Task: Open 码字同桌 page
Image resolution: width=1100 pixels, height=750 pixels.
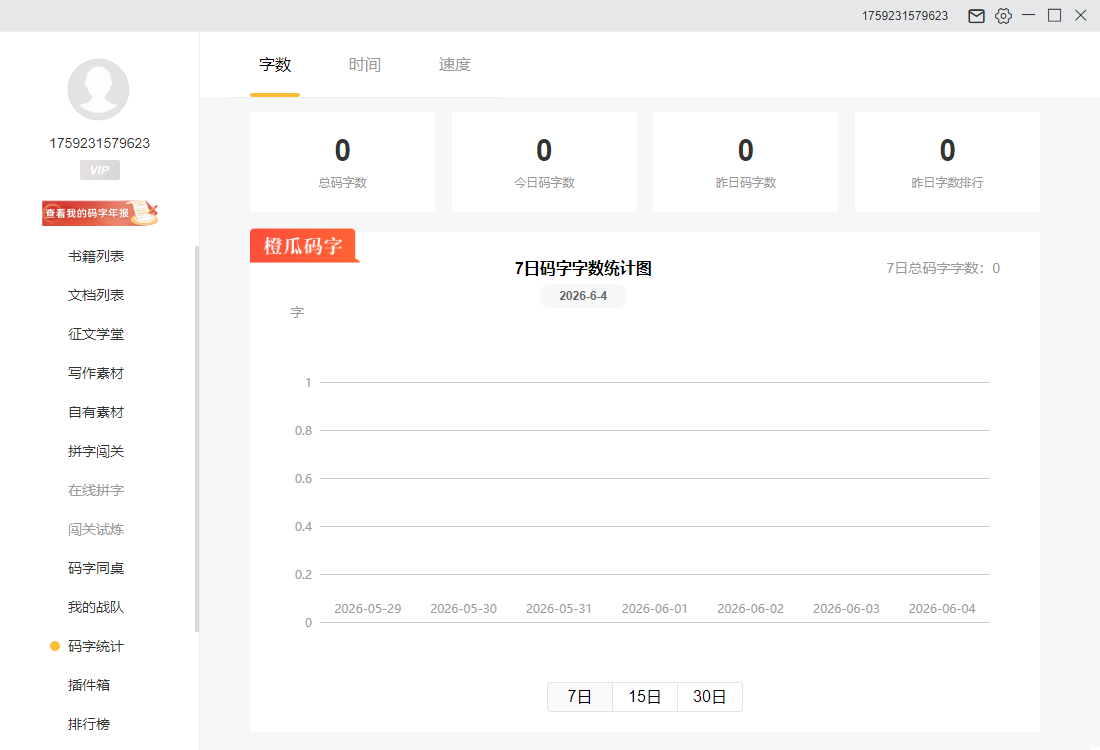Action: tap(96, 568)
